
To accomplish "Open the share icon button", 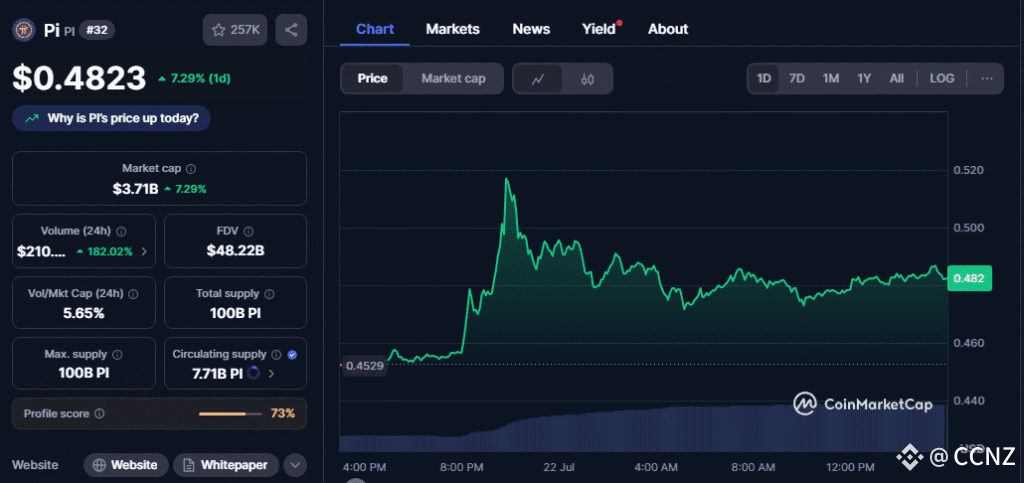I will [291, 30].
